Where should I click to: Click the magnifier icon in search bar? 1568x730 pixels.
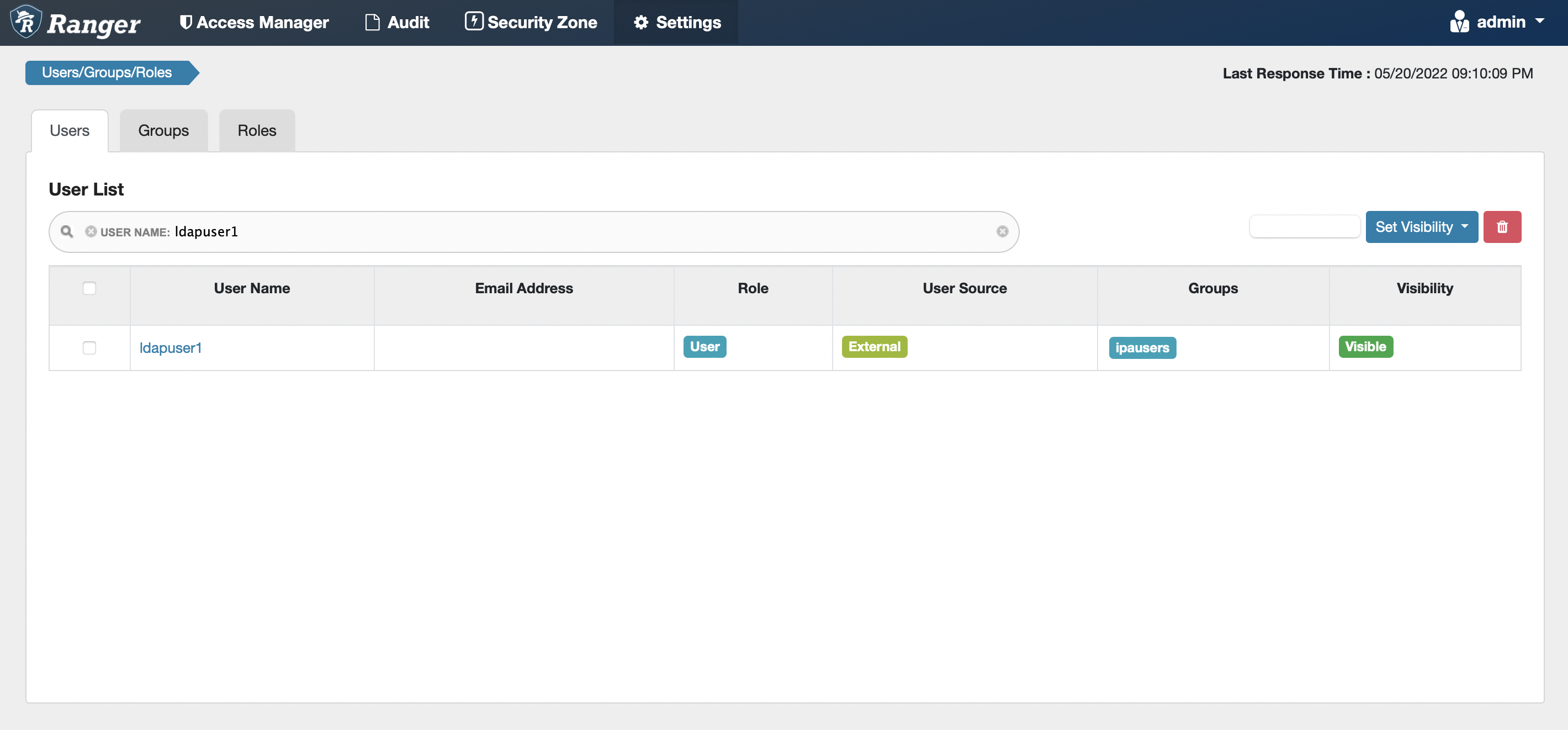click(x=67, y=231)
